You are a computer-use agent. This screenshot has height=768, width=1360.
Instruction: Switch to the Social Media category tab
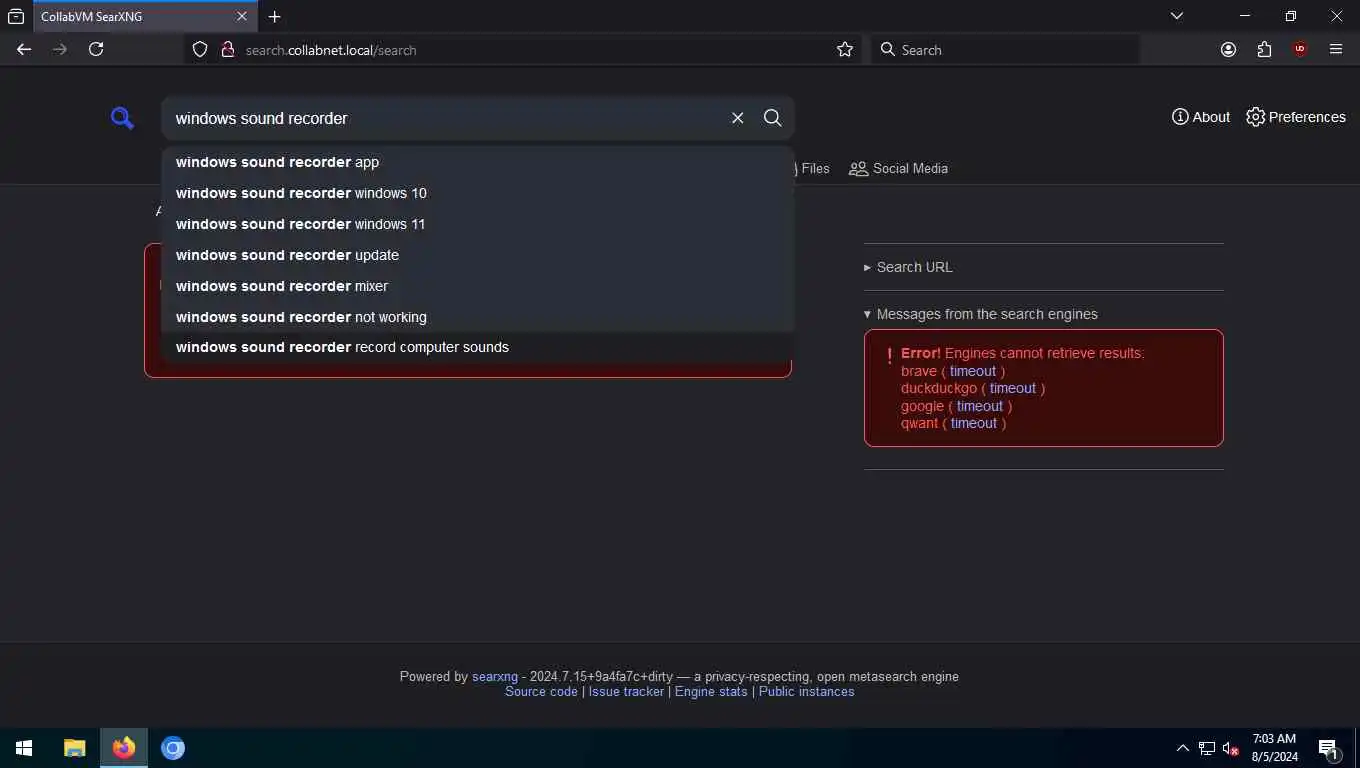(898, 168)
